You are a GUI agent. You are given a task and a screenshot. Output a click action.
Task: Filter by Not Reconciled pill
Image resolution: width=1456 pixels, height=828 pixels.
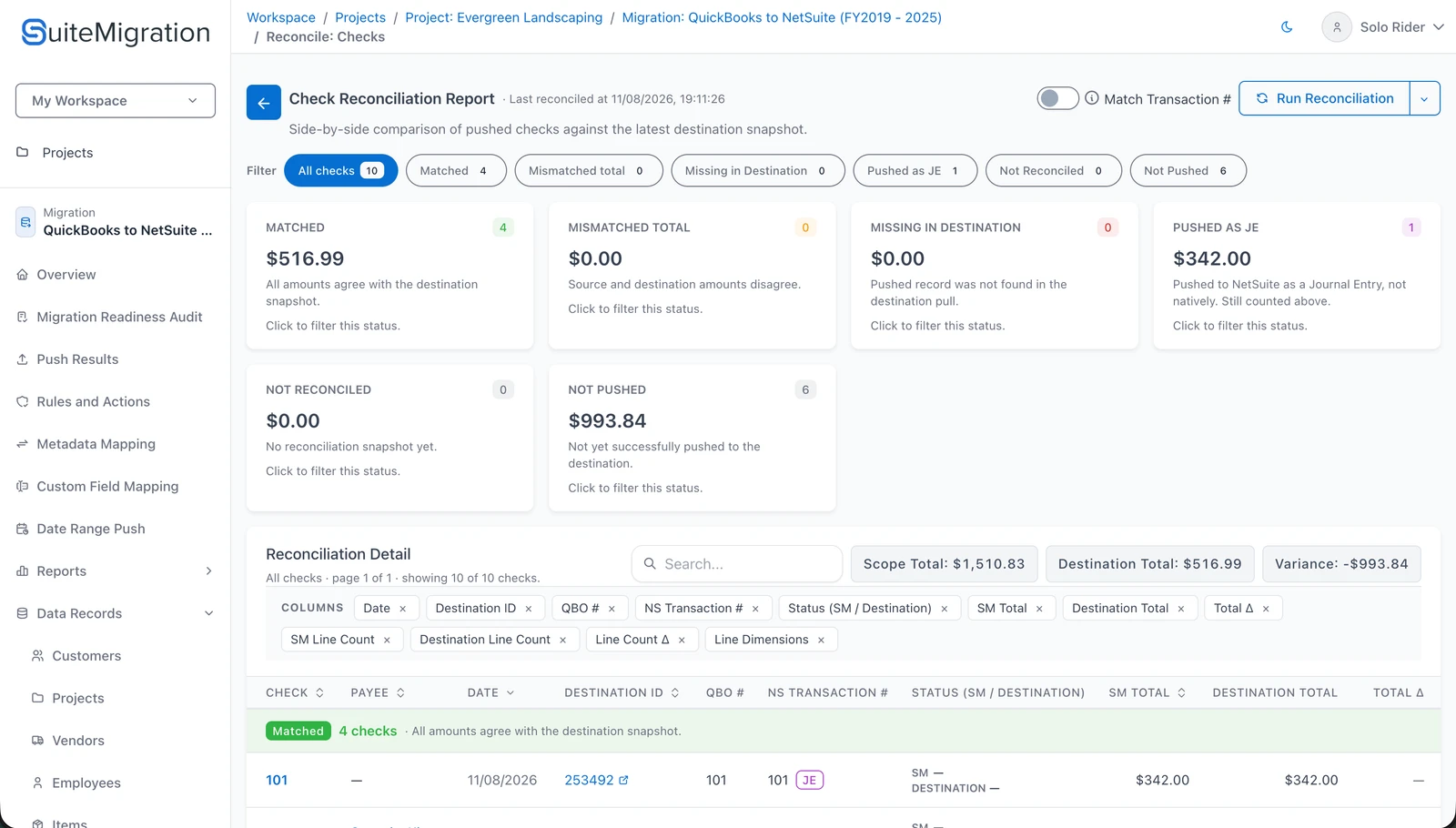click(1054, 170)
